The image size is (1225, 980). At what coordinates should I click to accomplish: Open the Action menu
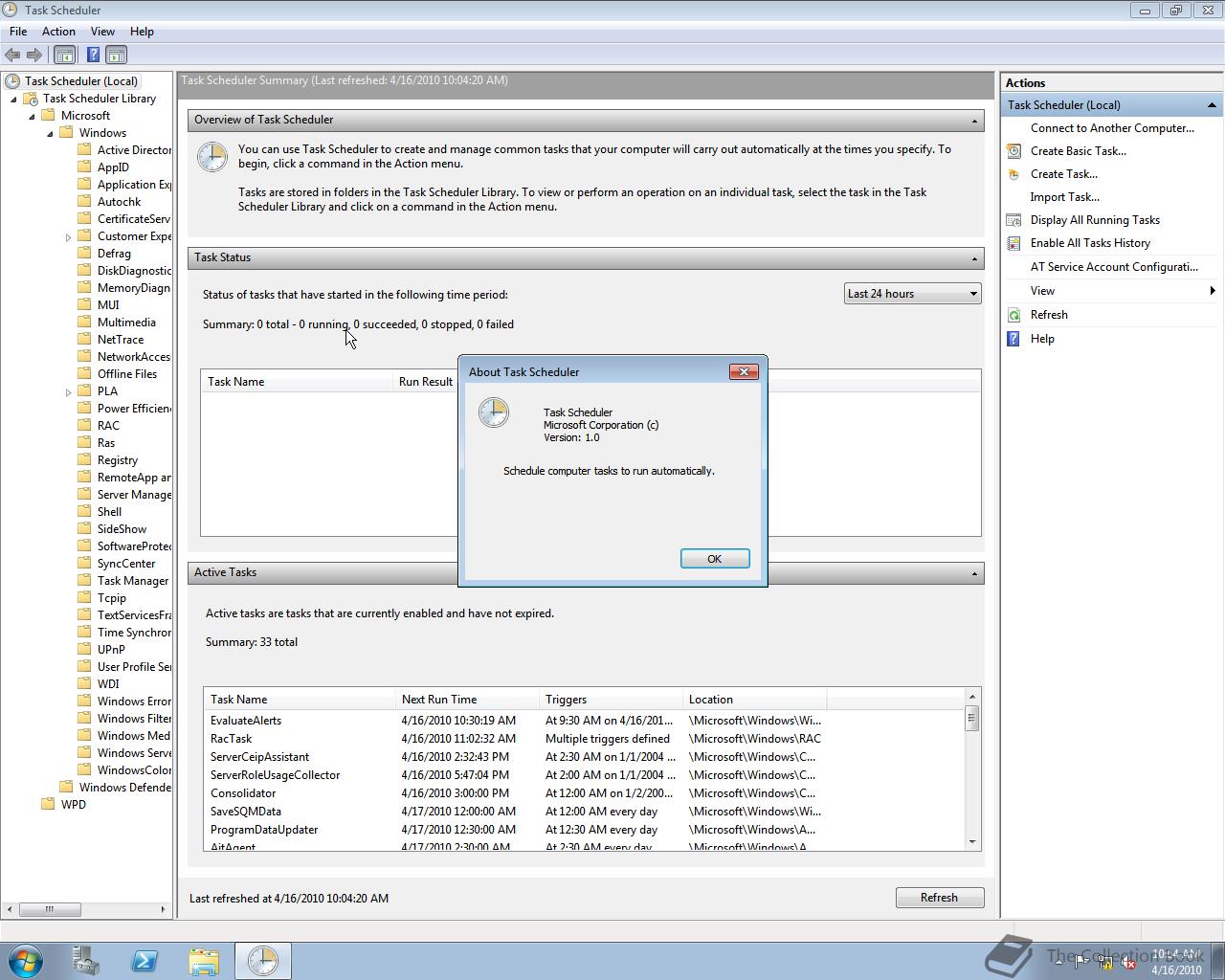point(58,32)
